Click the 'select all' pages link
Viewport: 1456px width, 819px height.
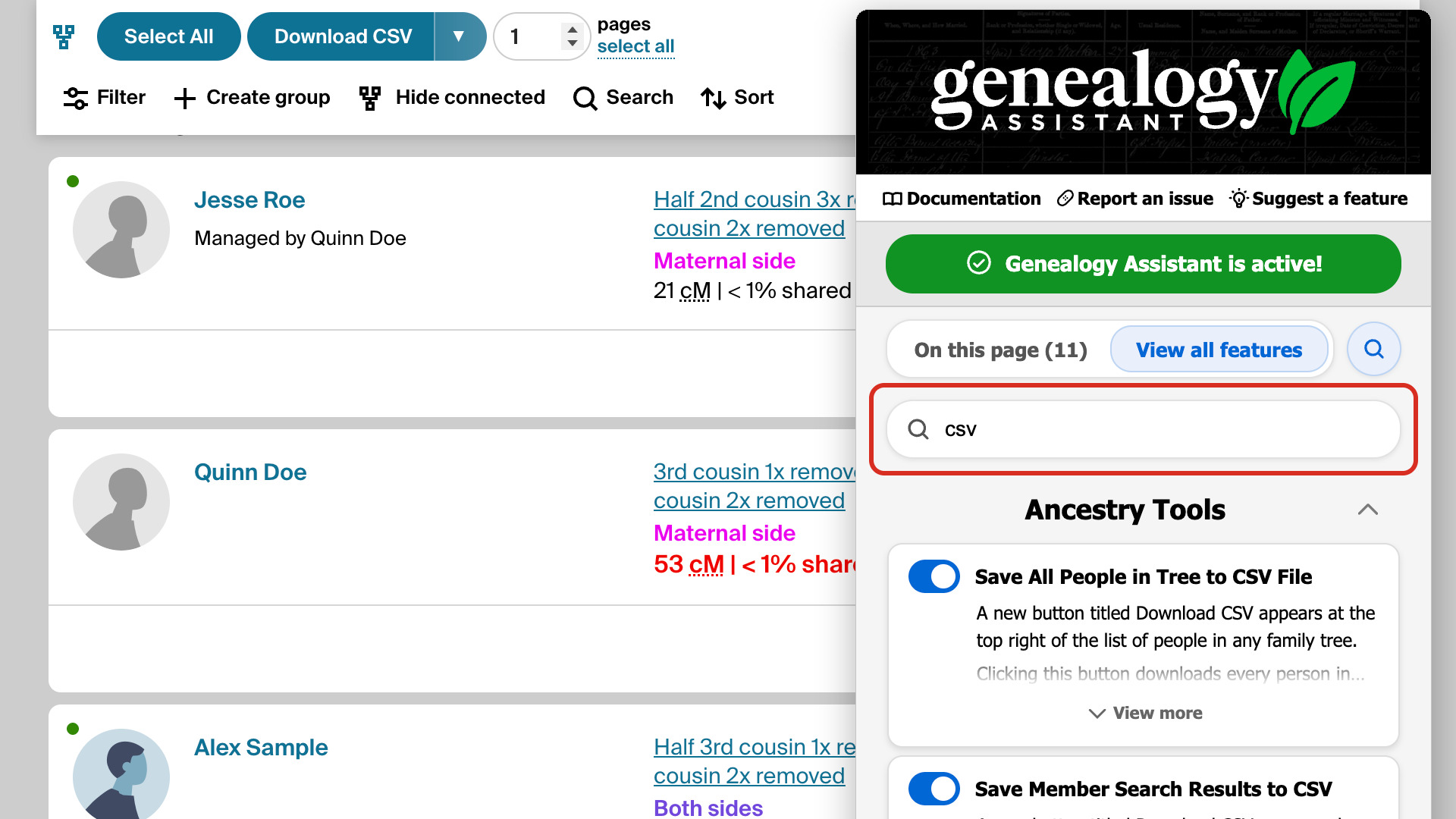pyautogui.click(x=635, y=47)
